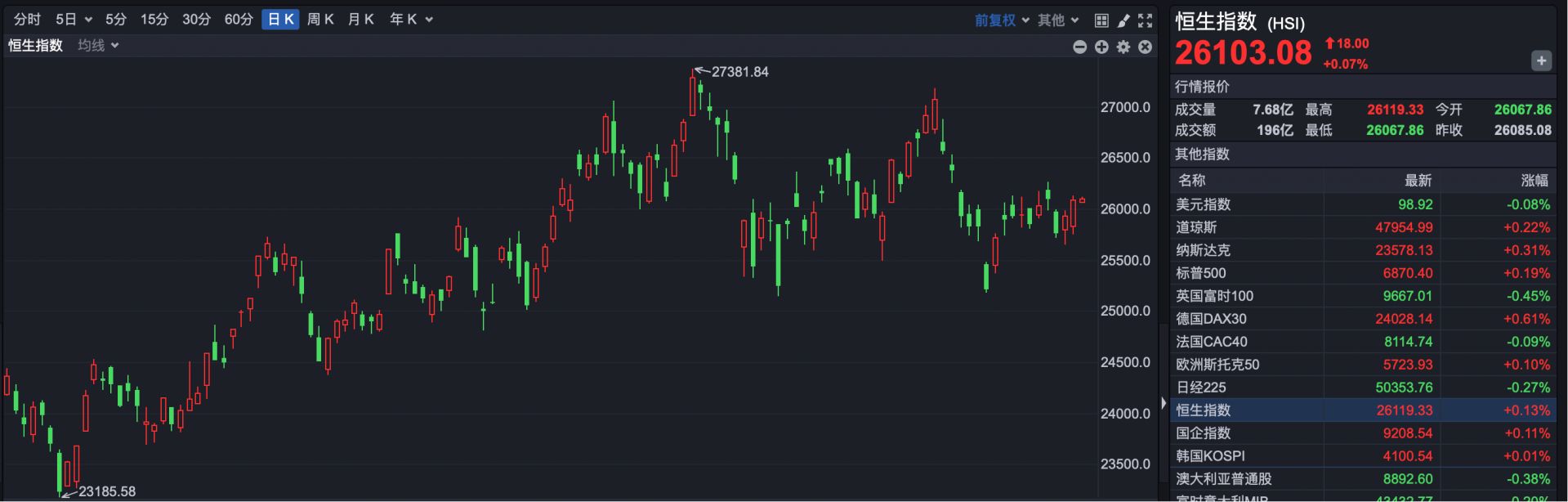Zoom out chart with minus icon
The height and width of the screenshot is (502, 1568).
click(x=1079, y=47)
